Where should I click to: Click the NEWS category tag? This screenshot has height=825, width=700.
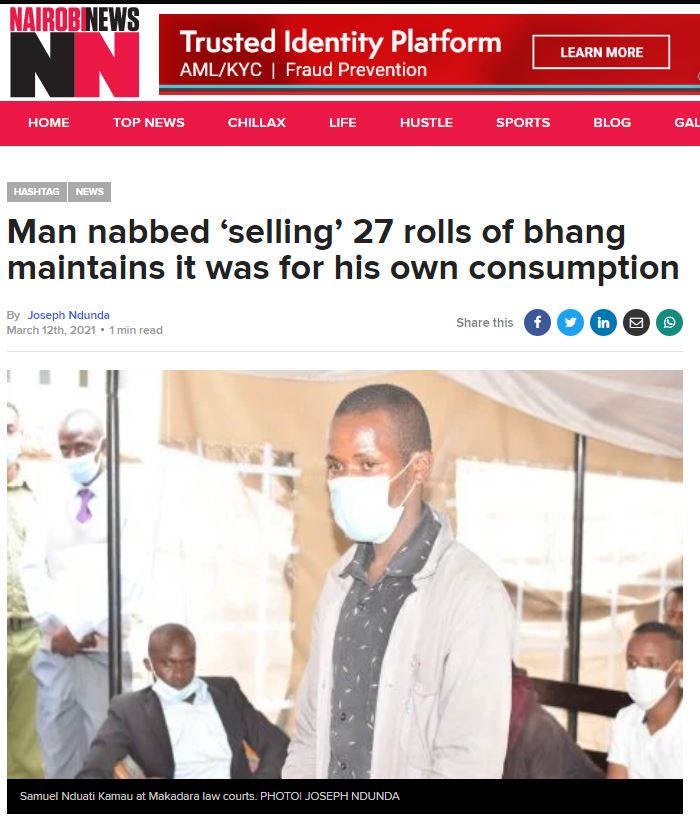[89, 192]
